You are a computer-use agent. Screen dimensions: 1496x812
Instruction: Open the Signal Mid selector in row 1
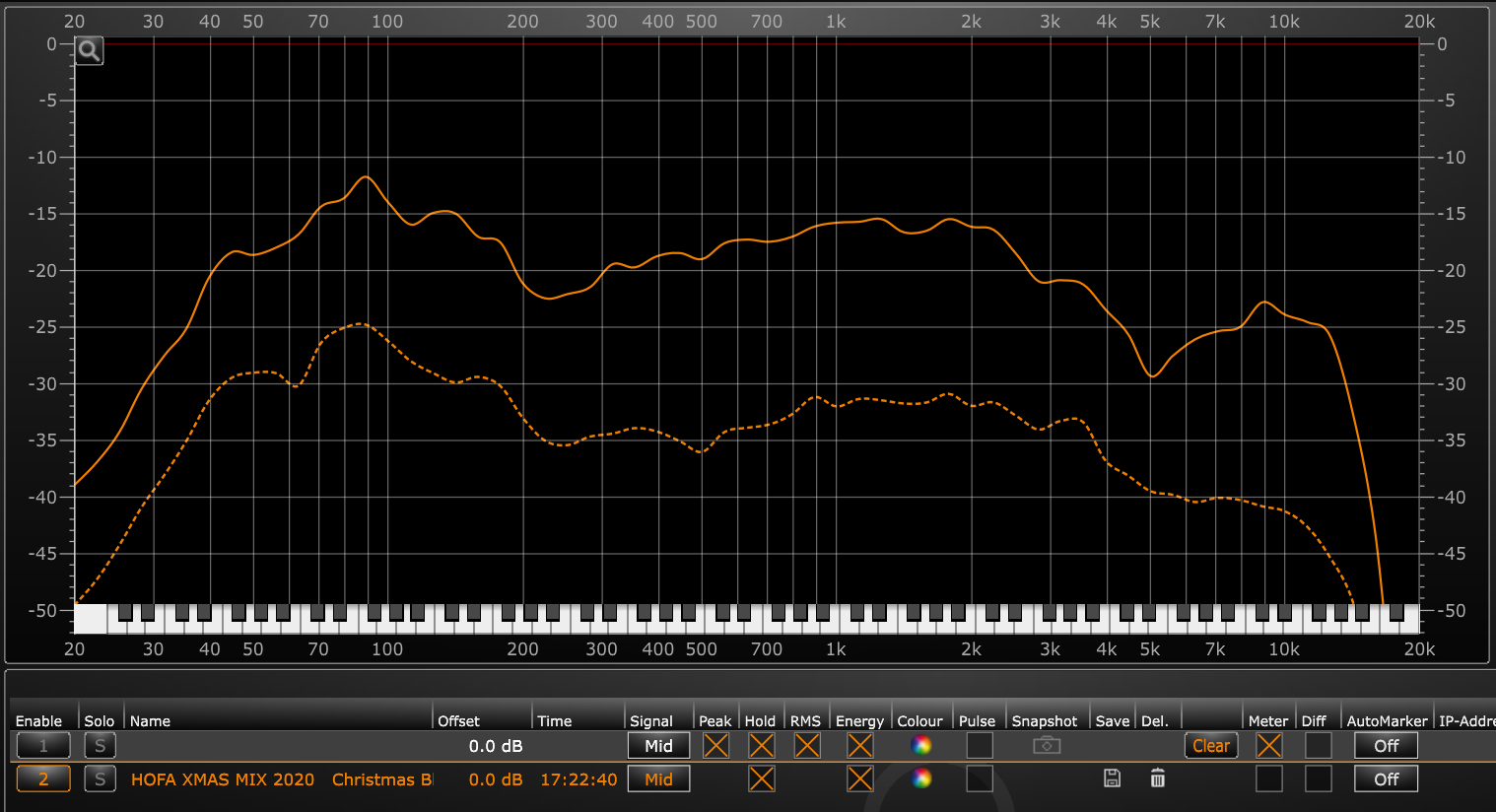click(658, 746)
